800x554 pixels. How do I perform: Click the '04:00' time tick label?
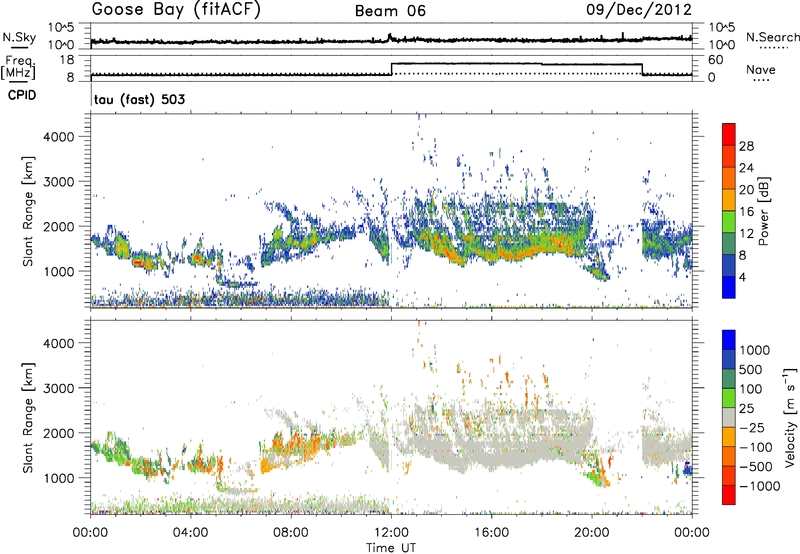pyautogui.click(x=191, y=533)
